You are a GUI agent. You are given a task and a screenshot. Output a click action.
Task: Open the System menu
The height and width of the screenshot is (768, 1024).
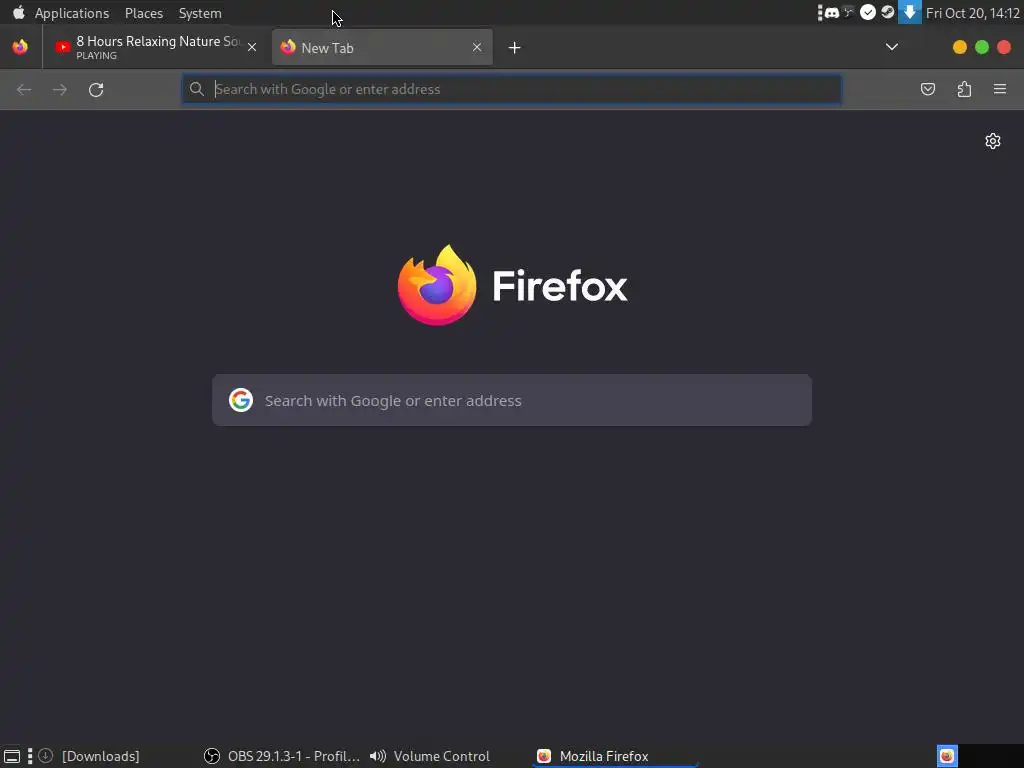[x=200, y=13]
